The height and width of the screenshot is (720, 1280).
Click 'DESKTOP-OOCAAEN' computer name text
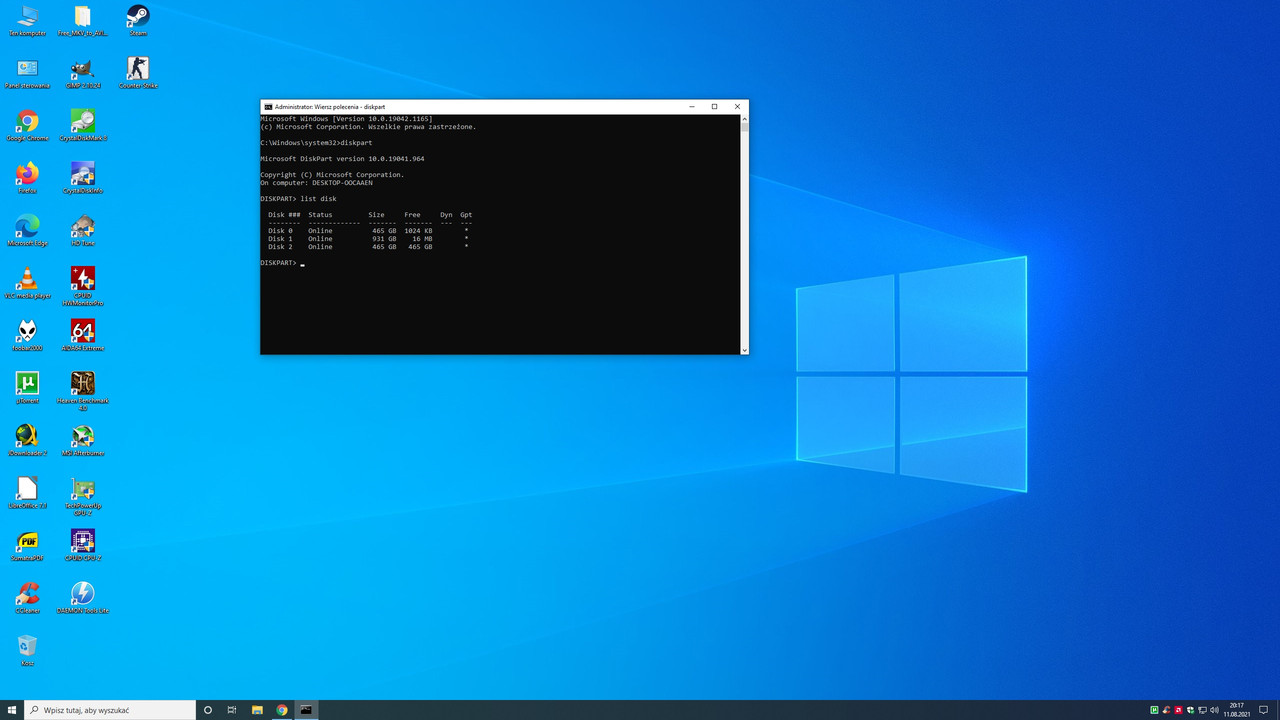point(342,183)
